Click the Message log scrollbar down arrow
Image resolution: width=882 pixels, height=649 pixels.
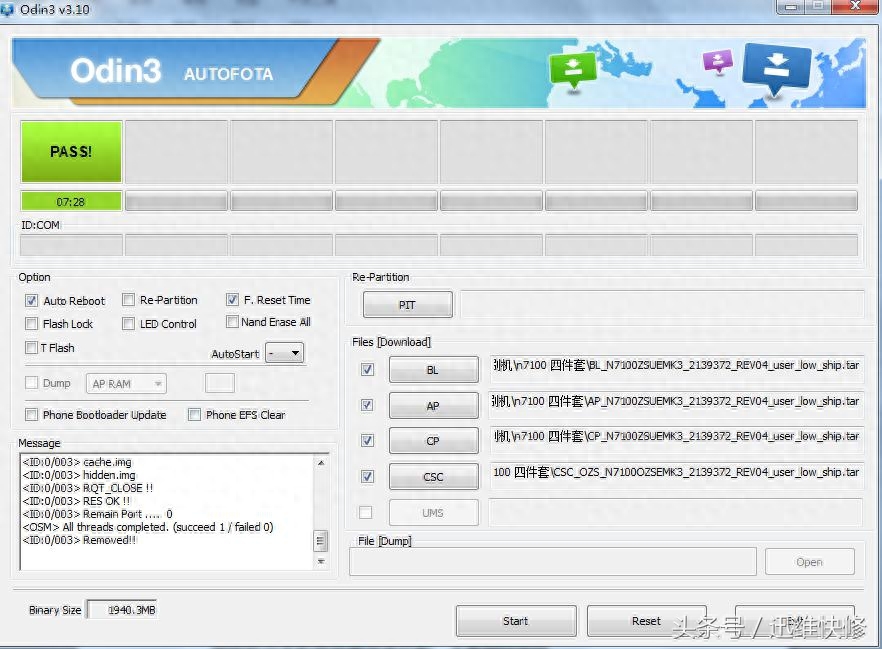point(321,562)
